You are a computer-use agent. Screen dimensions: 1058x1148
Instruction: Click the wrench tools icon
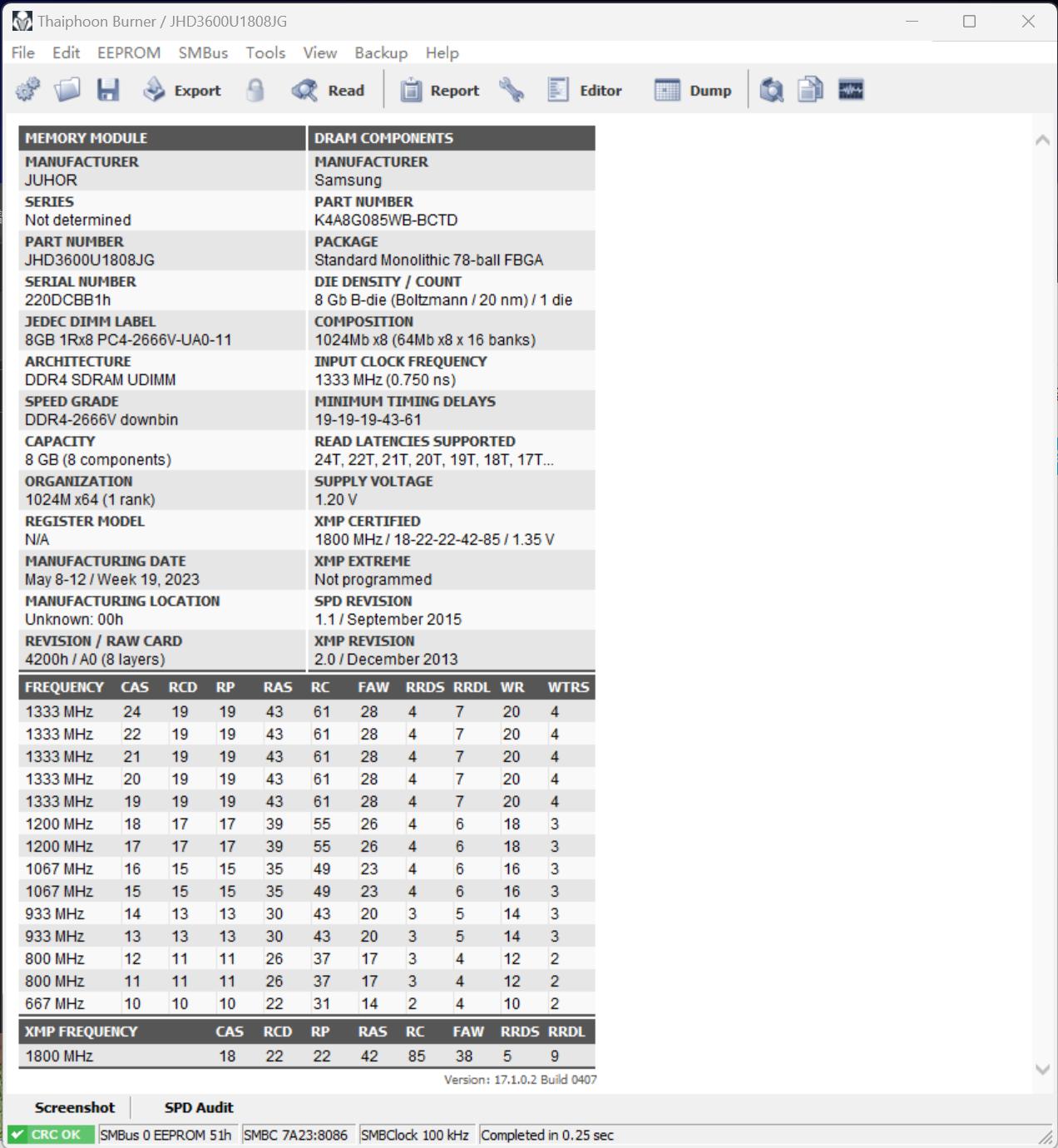click(512, 90)
